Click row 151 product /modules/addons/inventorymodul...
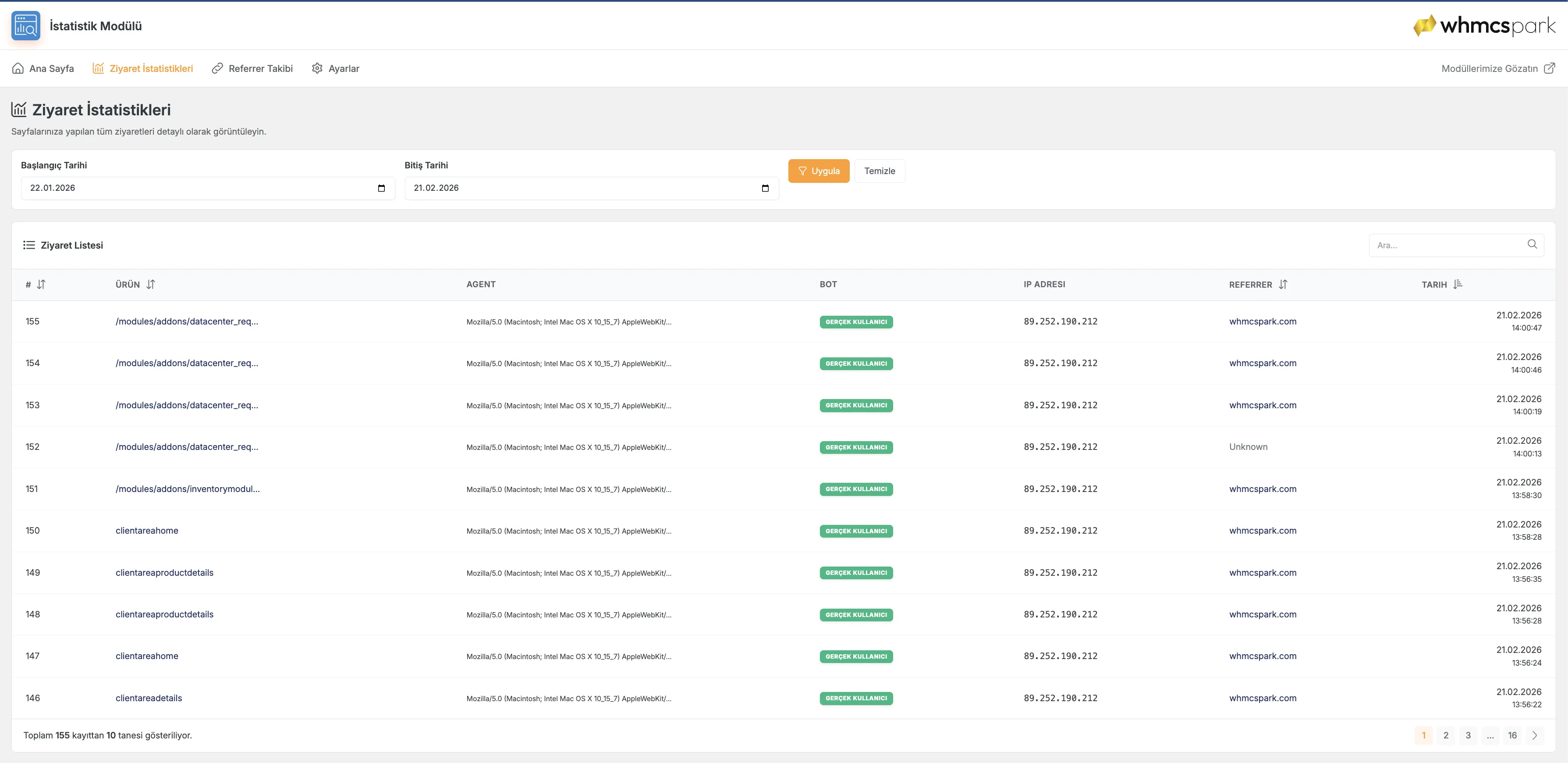The height and width of the screenshot is (763, 1568). [188, 489]
